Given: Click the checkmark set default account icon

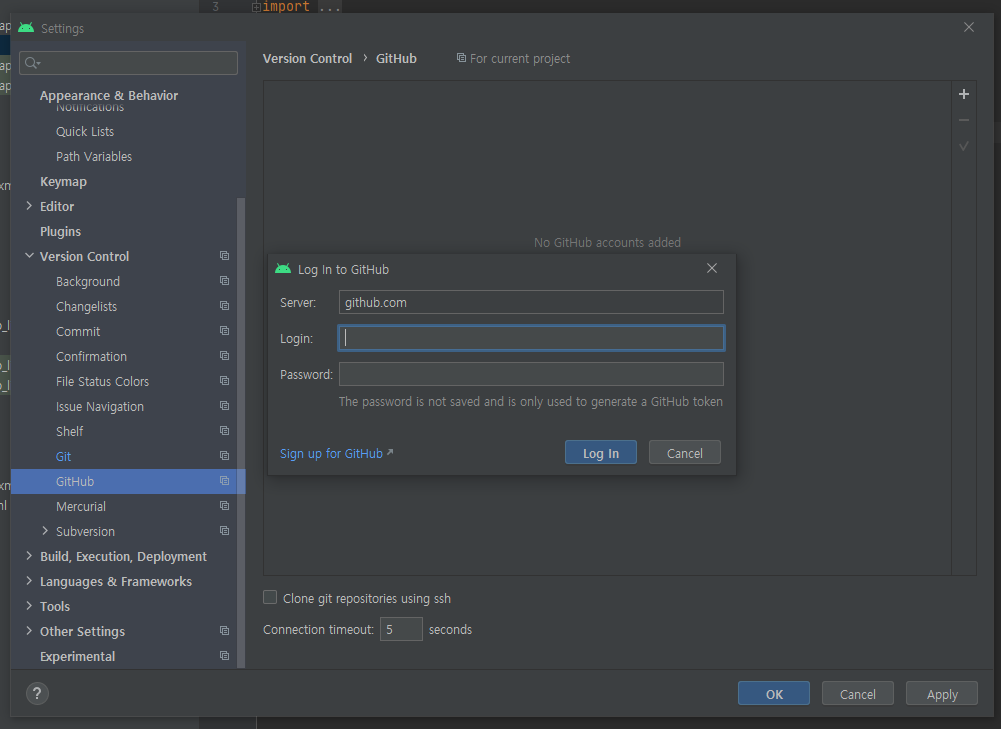Looking at the screenshot, I should [x=964, y=146].
